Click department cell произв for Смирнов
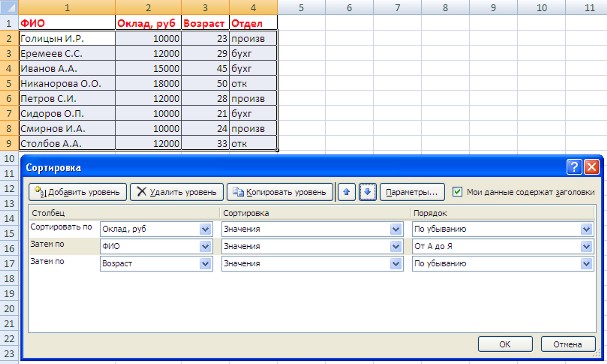 (x=253, y=128)
